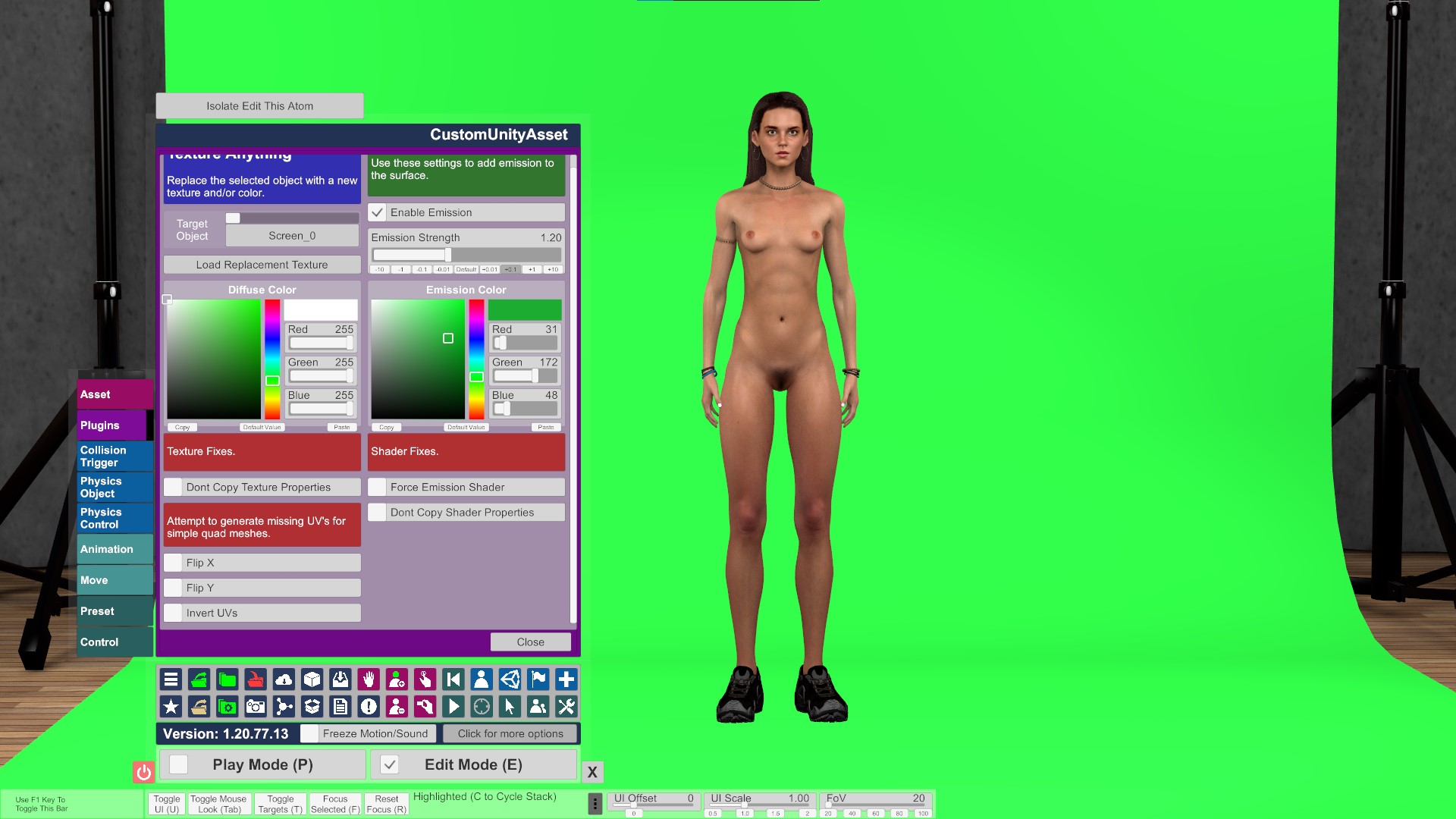Expand Click for more options
The image size is (1456, 819).
point(510,733)
